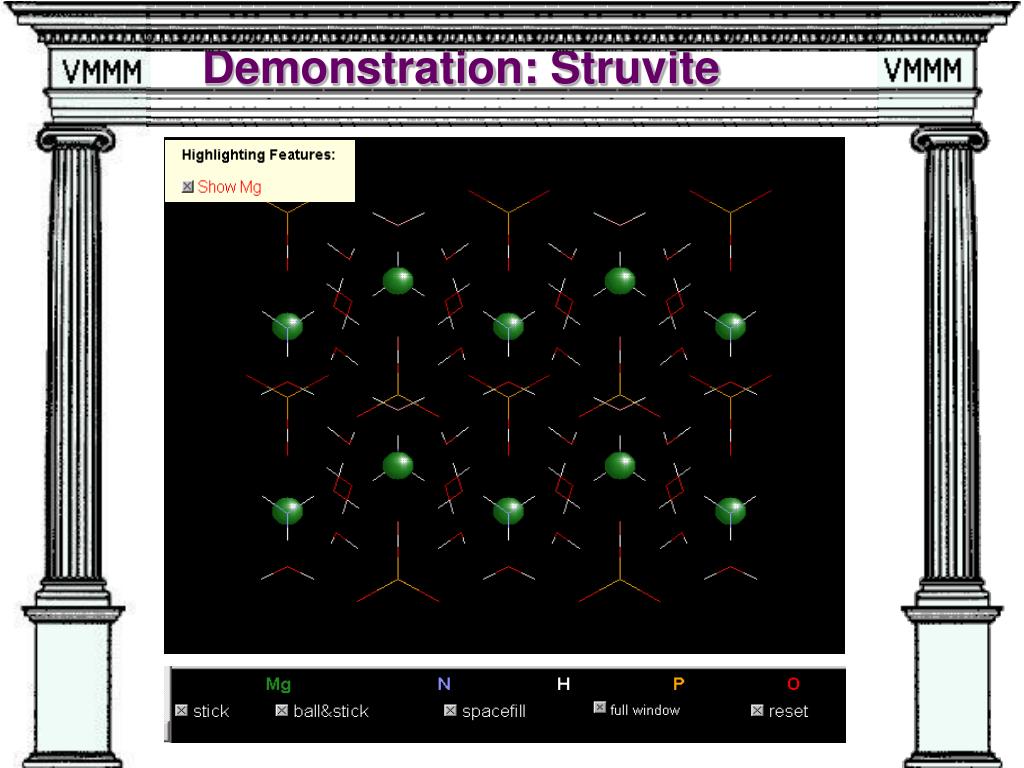Screen dimensions: 1024x768
Task: Check the ball&stick display box
Action: pos(281,711)
